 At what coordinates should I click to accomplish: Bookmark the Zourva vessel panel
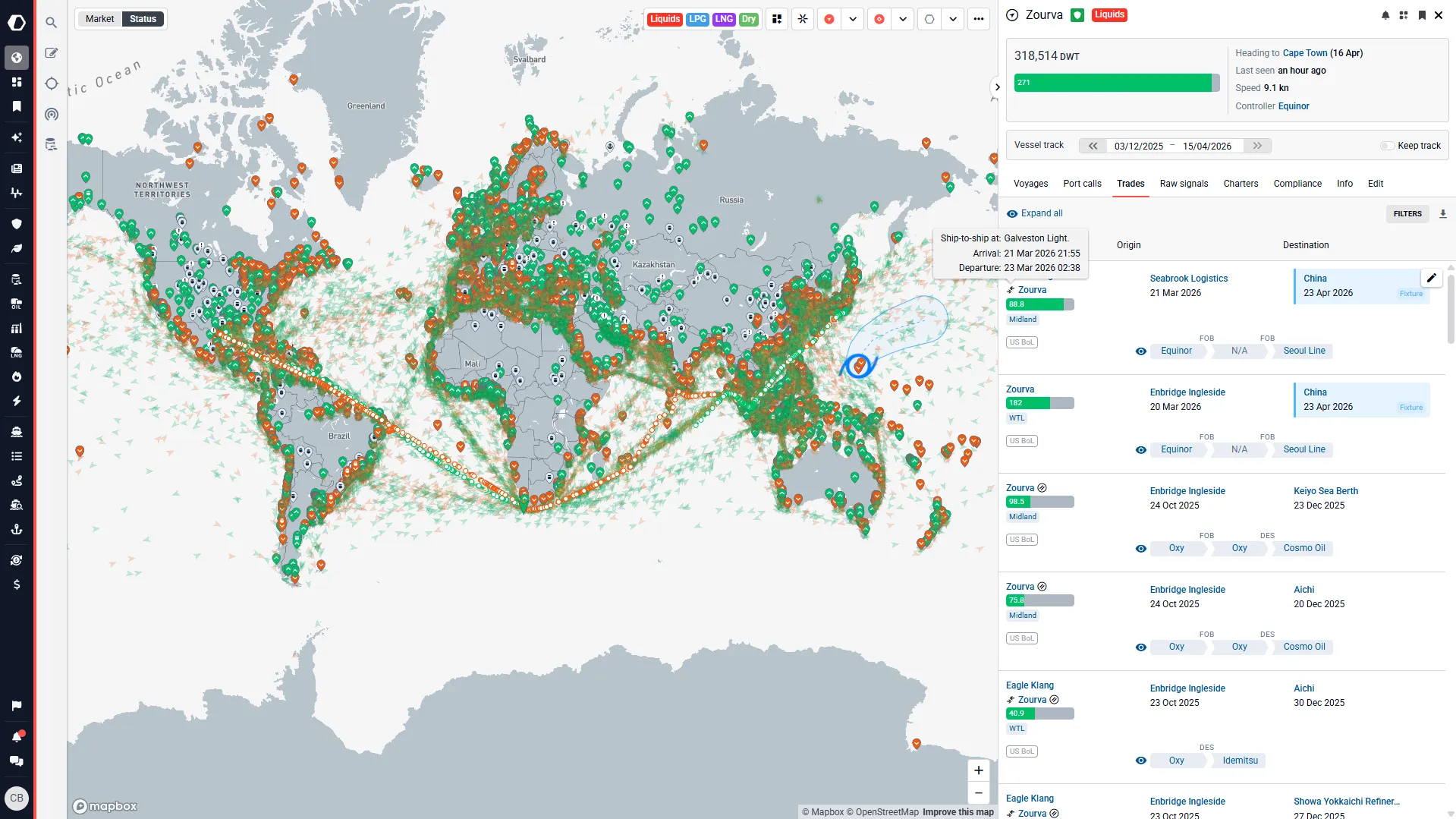(1422, 15)
